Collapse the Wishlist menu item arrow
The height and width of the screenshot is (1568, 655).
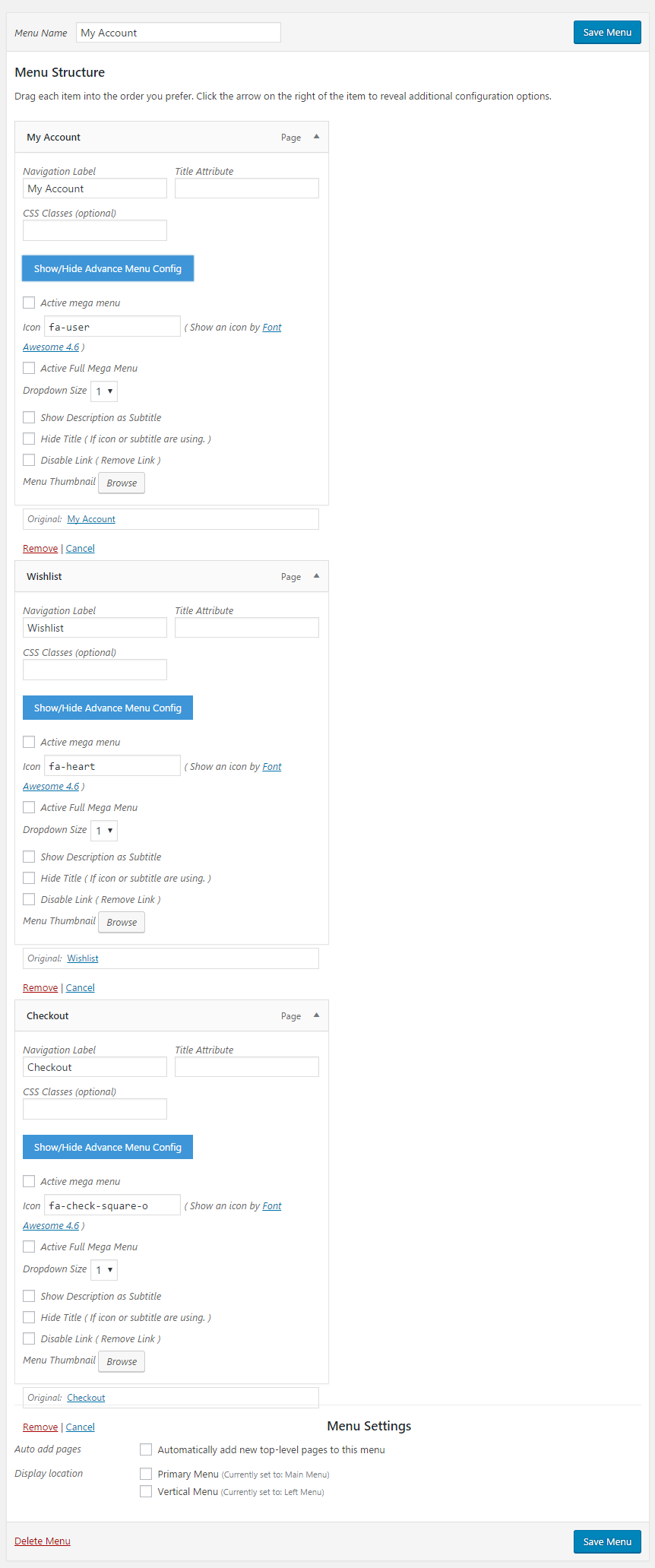click(x=316, y=576)
